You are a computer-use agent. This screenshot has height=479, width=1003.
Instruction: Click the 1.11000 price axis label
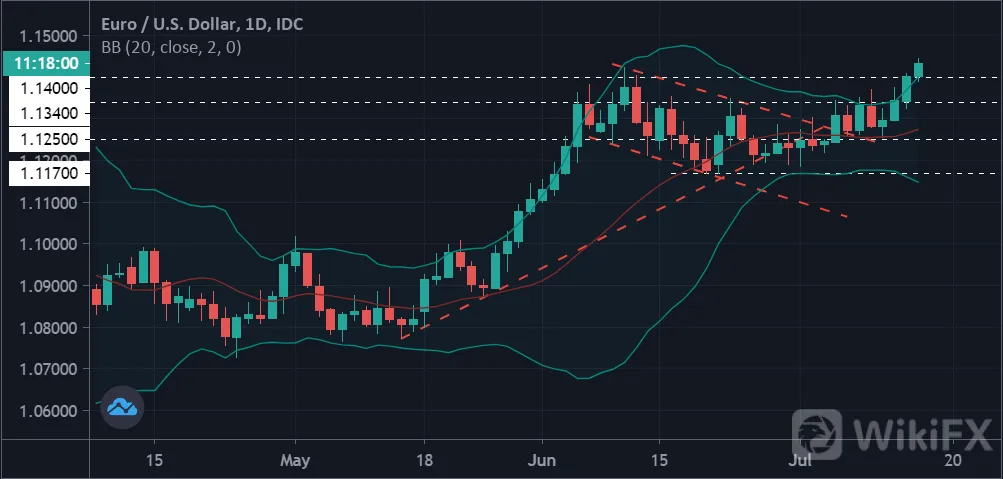47,203
